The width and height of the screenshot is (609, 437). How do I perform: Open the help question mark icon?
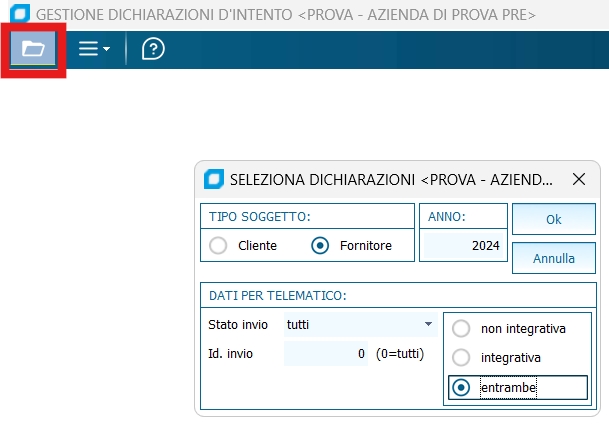point(153,49)
